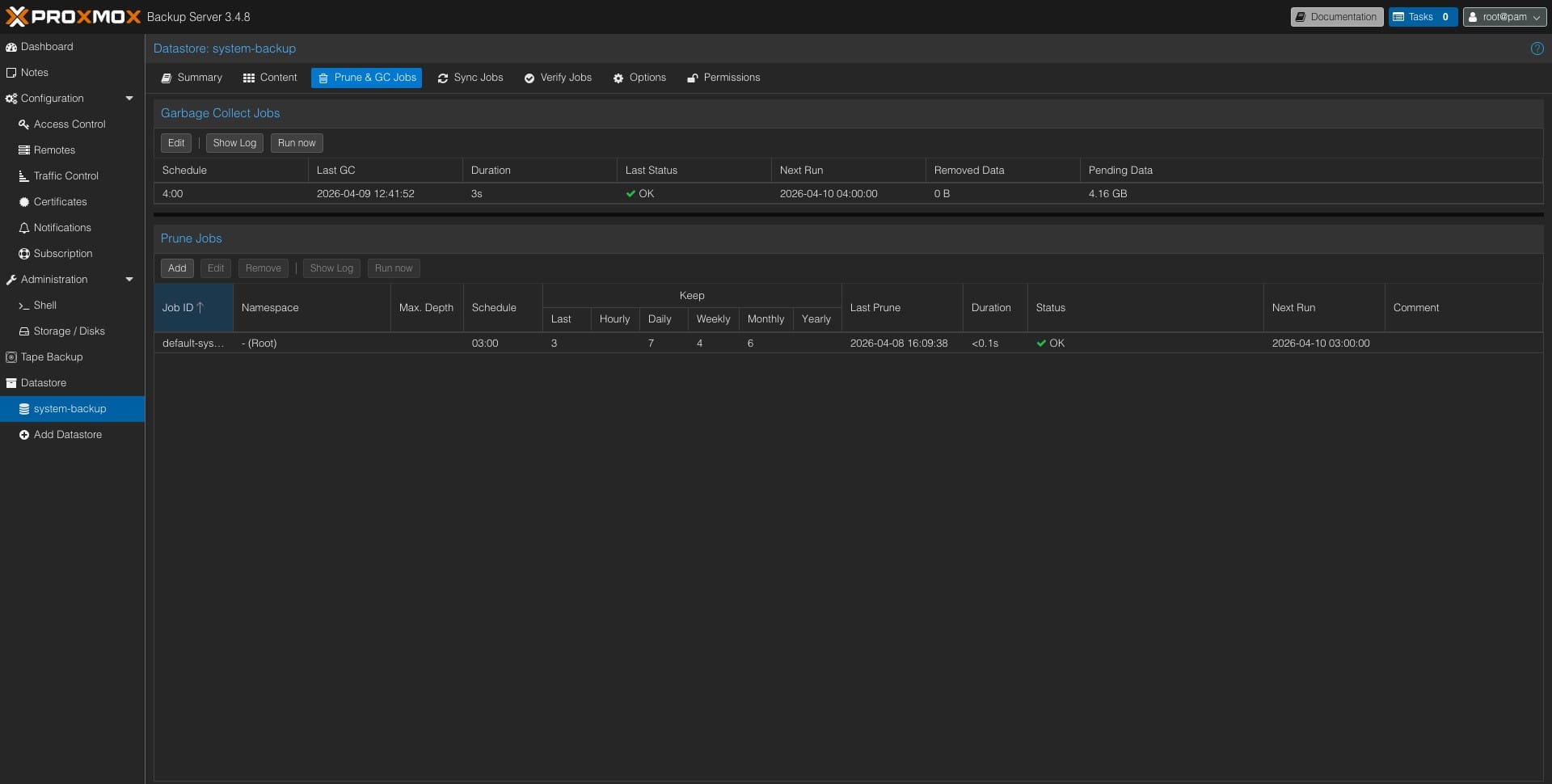This screenshot has width=1552, height=784.
Task: Select the default-sys prune job row
Action: click(192, 344)
